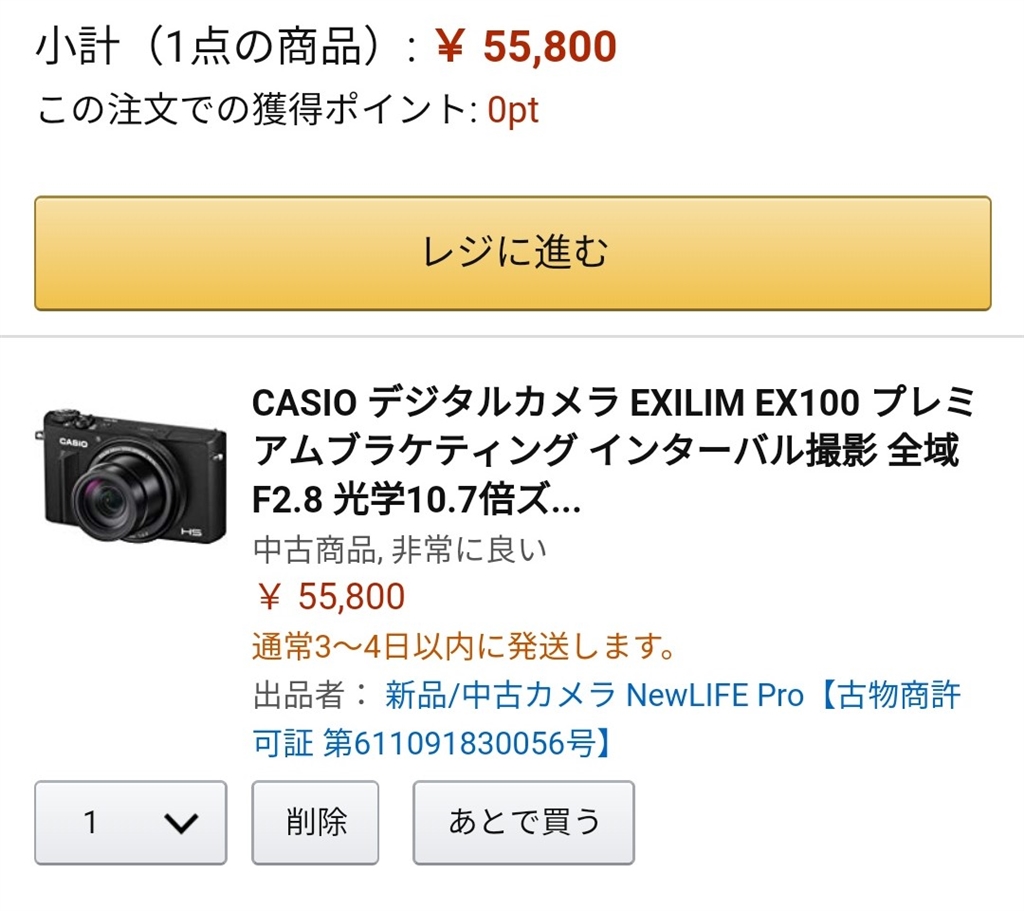Click the 通常3〜4日以内に発送します shipping notice
Screen dimensions: 1024x911
[464, 646]
